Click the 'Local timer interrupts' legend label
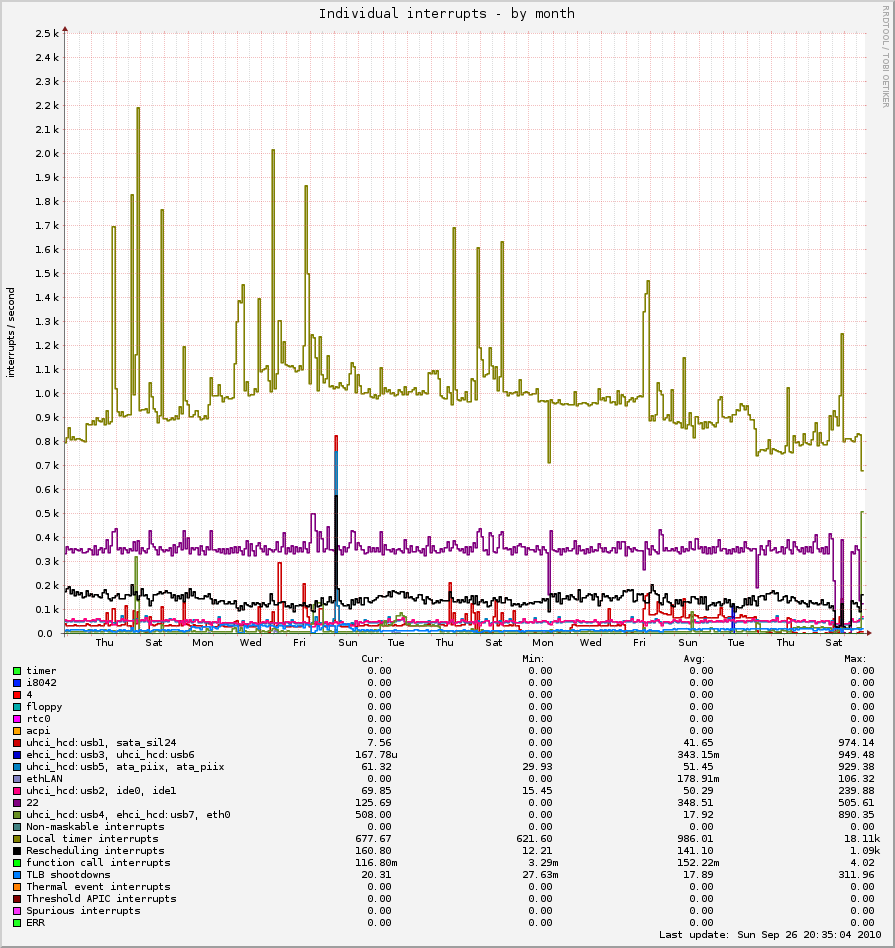Viewport: 895px width, 948px height. (x=92, y=839)
